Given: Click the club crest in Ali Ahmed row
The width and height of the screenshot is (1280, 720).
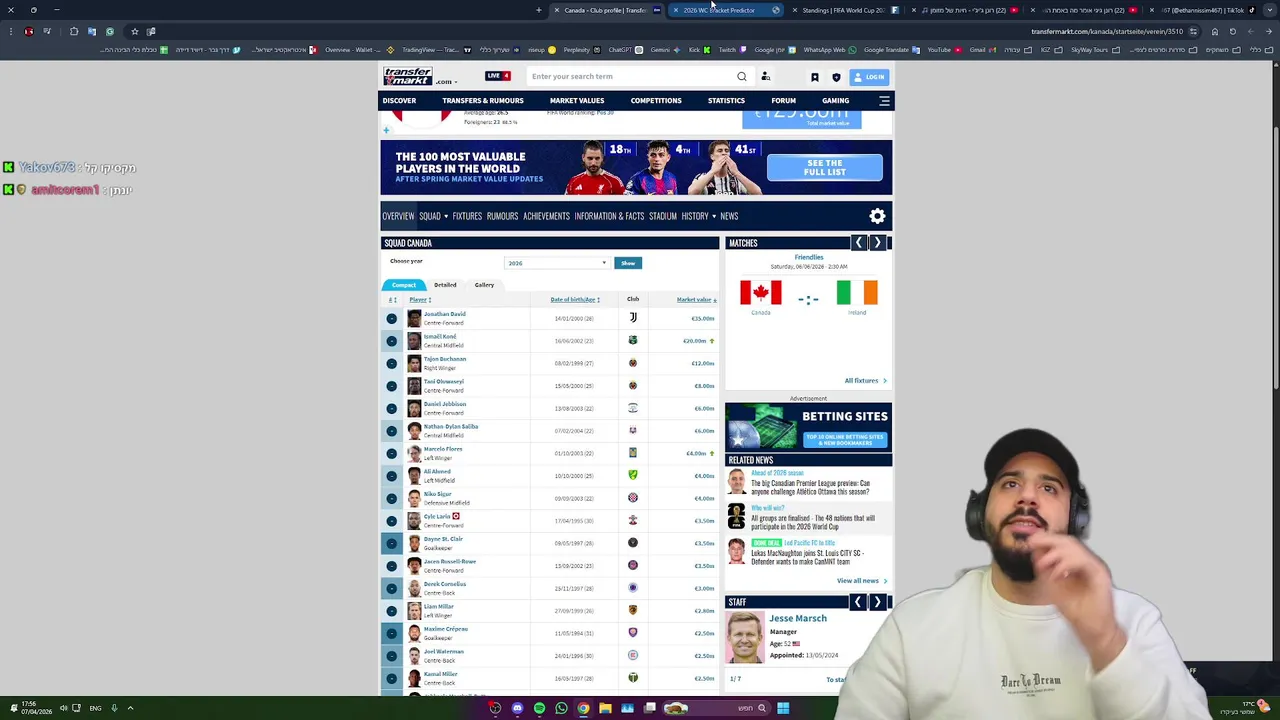Looking at the screenshot, I should click(633, 475).
